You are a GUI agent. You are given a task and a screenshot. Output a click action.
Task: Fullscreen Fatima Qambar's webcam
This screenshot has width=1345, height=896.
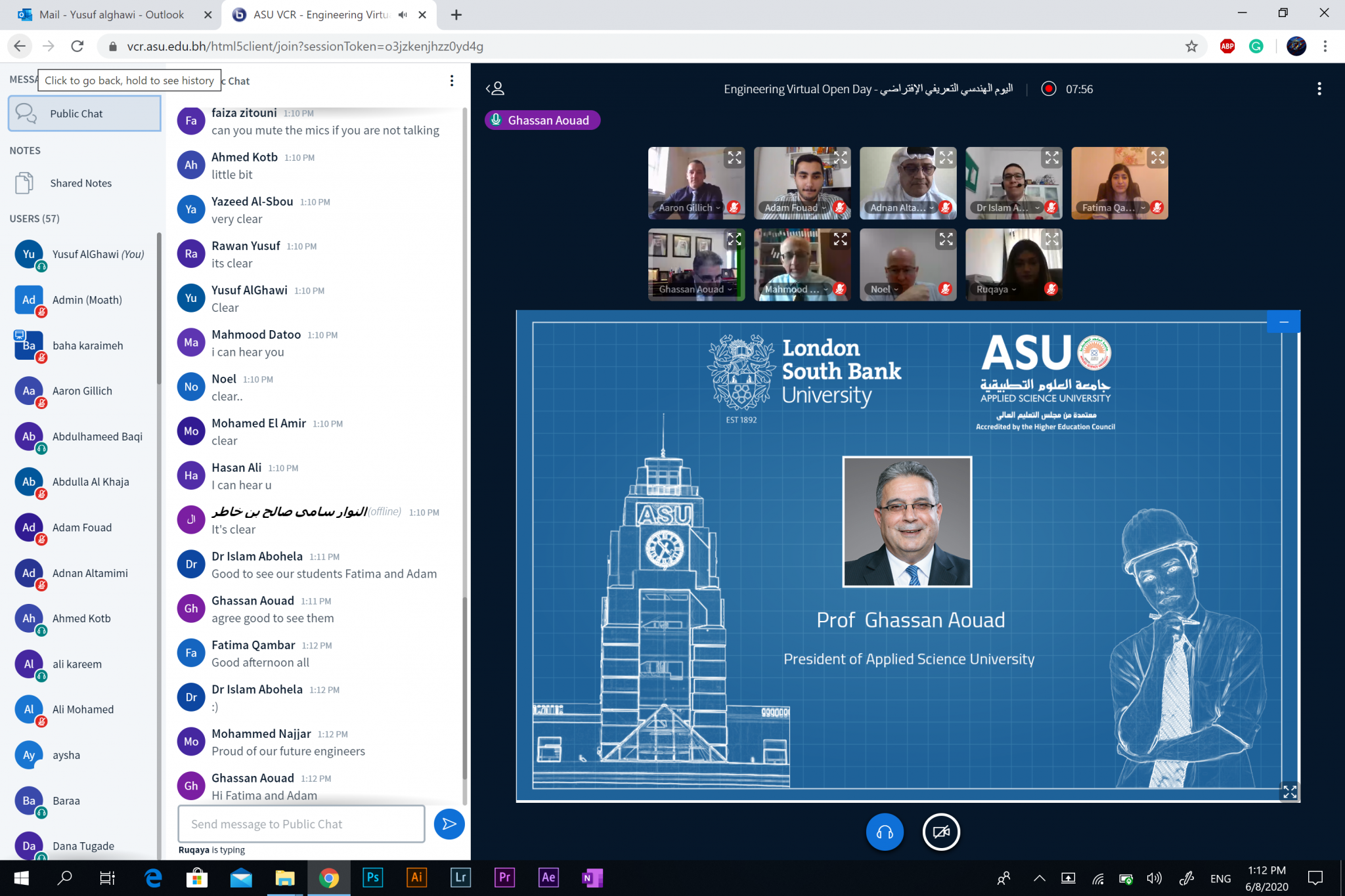(x=1158, y=158)
